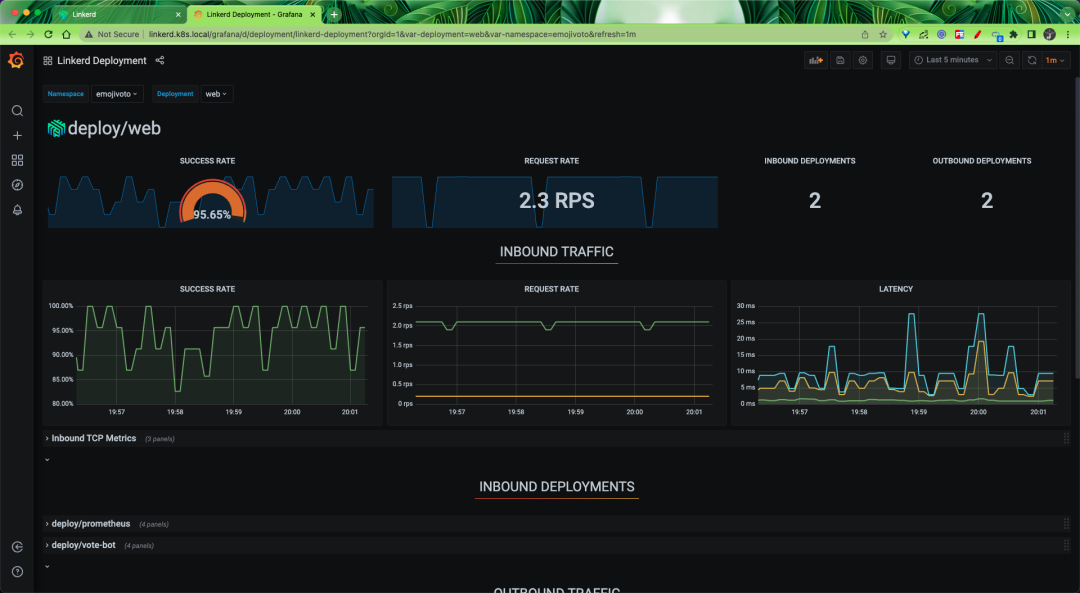Open the Explore compass icon in sidebar
Image resolution: width=1080 pixels, height=593 pixels.
click(x=17, y=185)
